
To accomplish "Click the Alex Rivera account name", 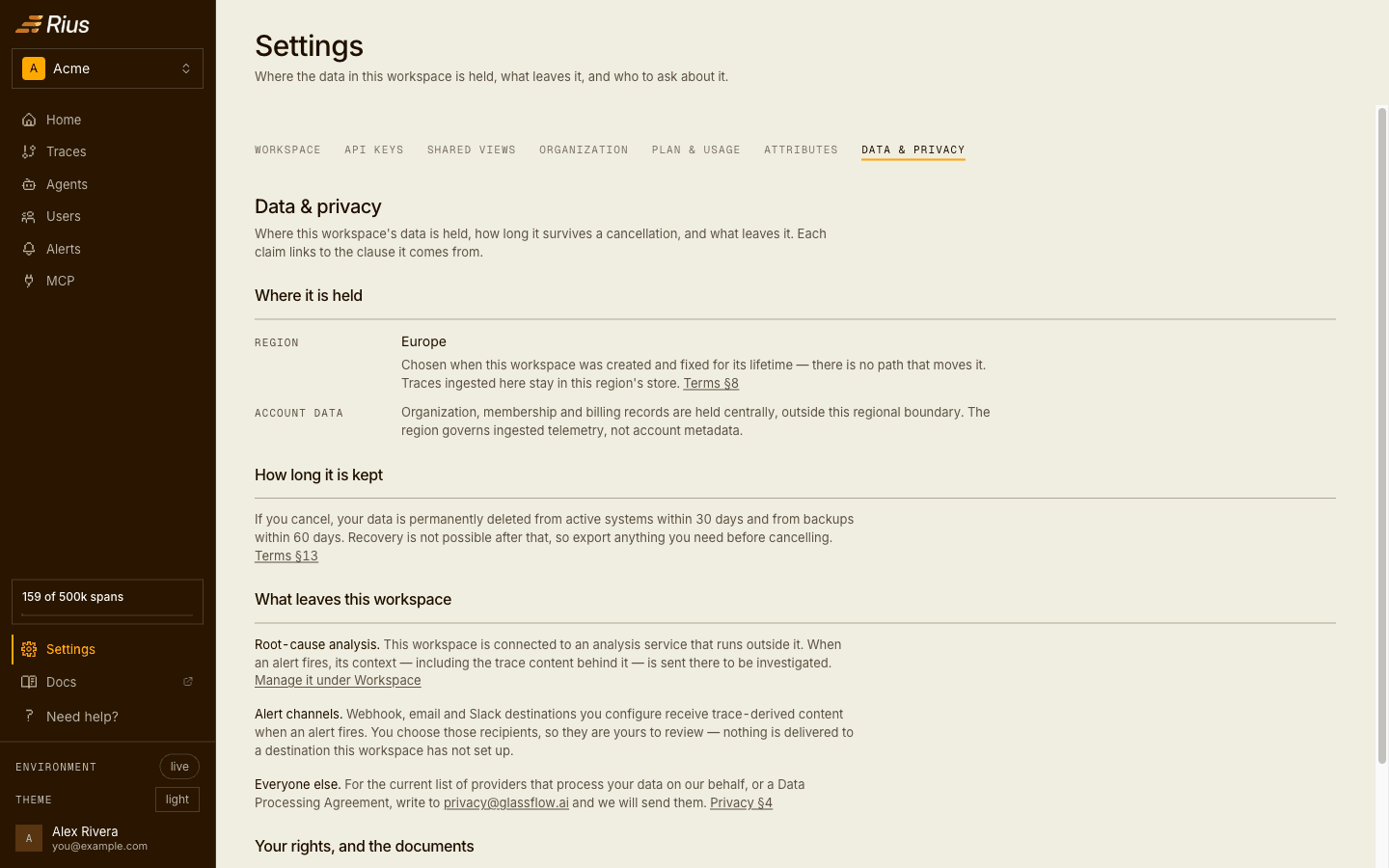I will (85, 831).
